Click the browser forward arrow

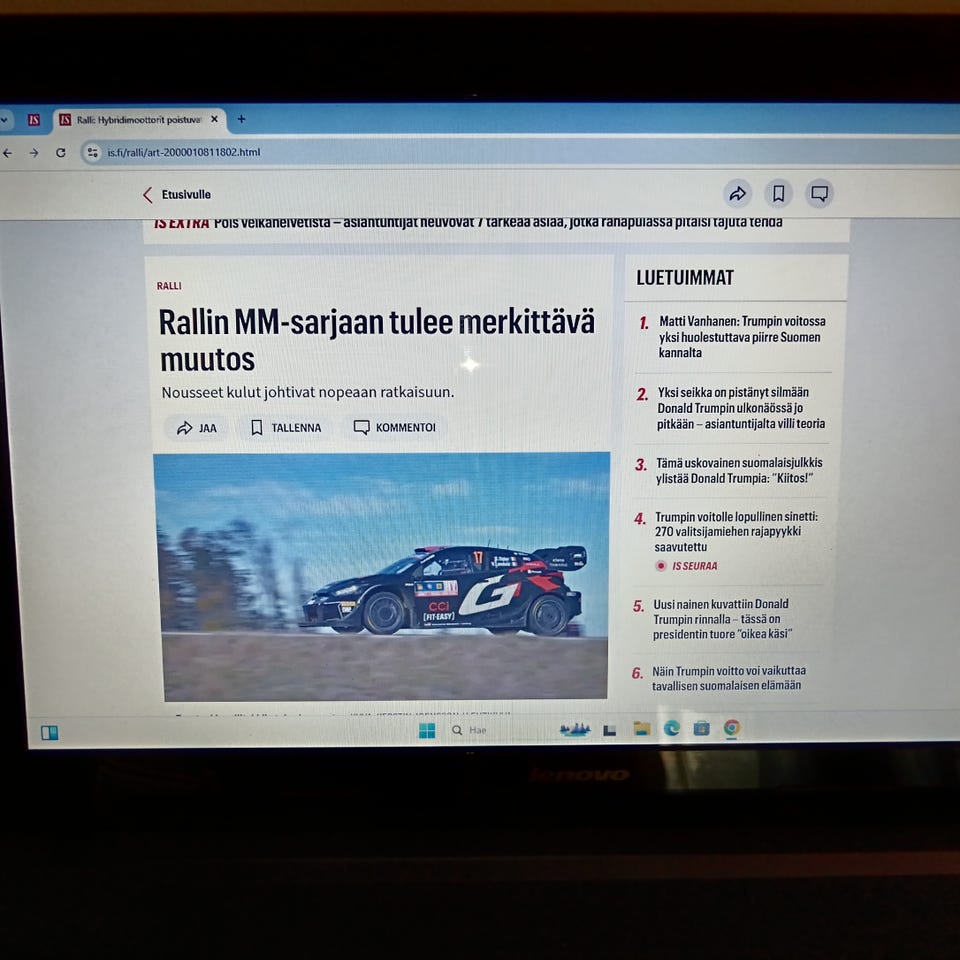coord(34,153)
